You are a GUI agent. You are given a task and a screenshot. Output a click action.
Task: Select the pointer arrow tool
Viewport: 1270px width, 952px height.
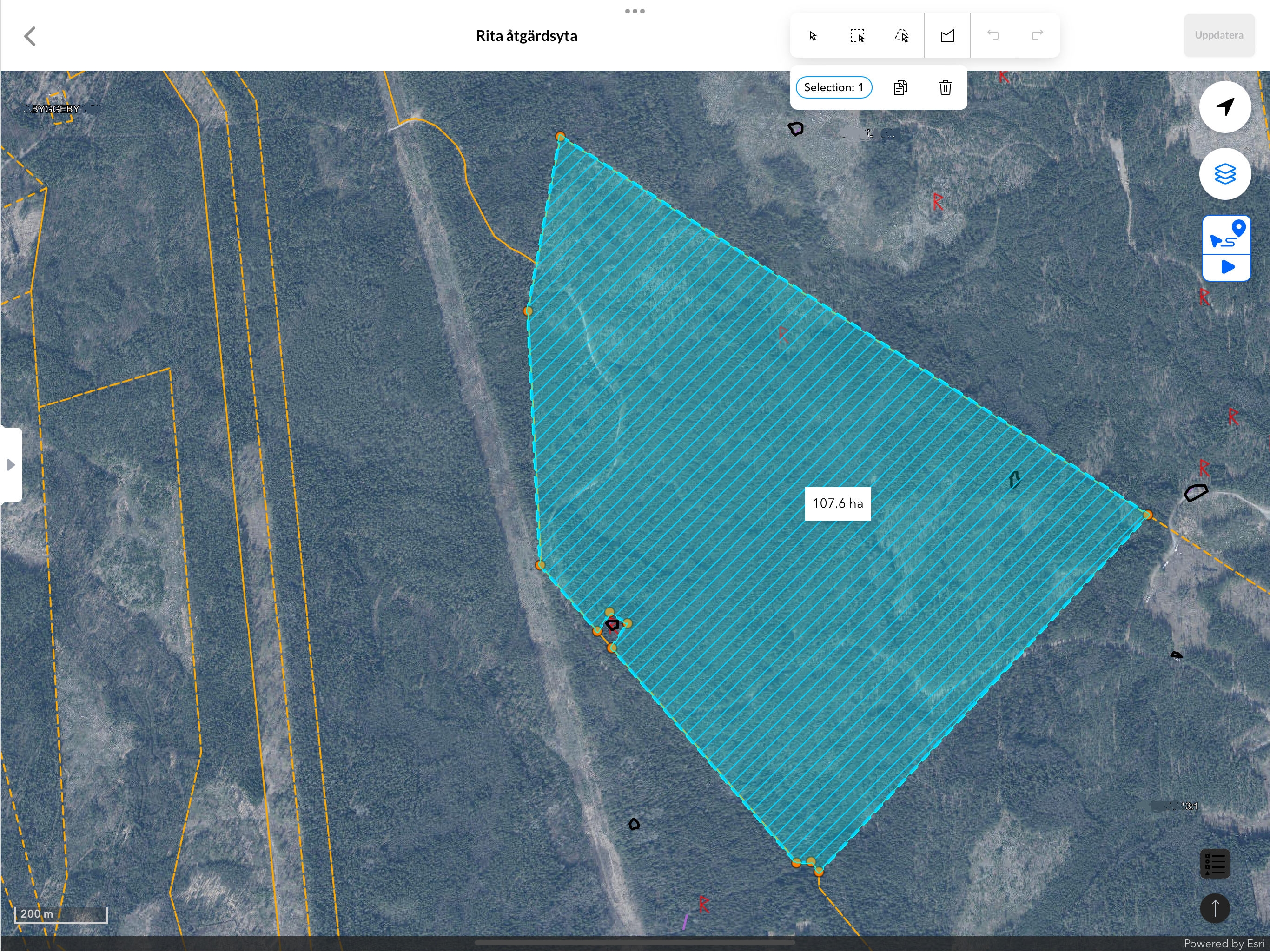click(x=813, y=36)
